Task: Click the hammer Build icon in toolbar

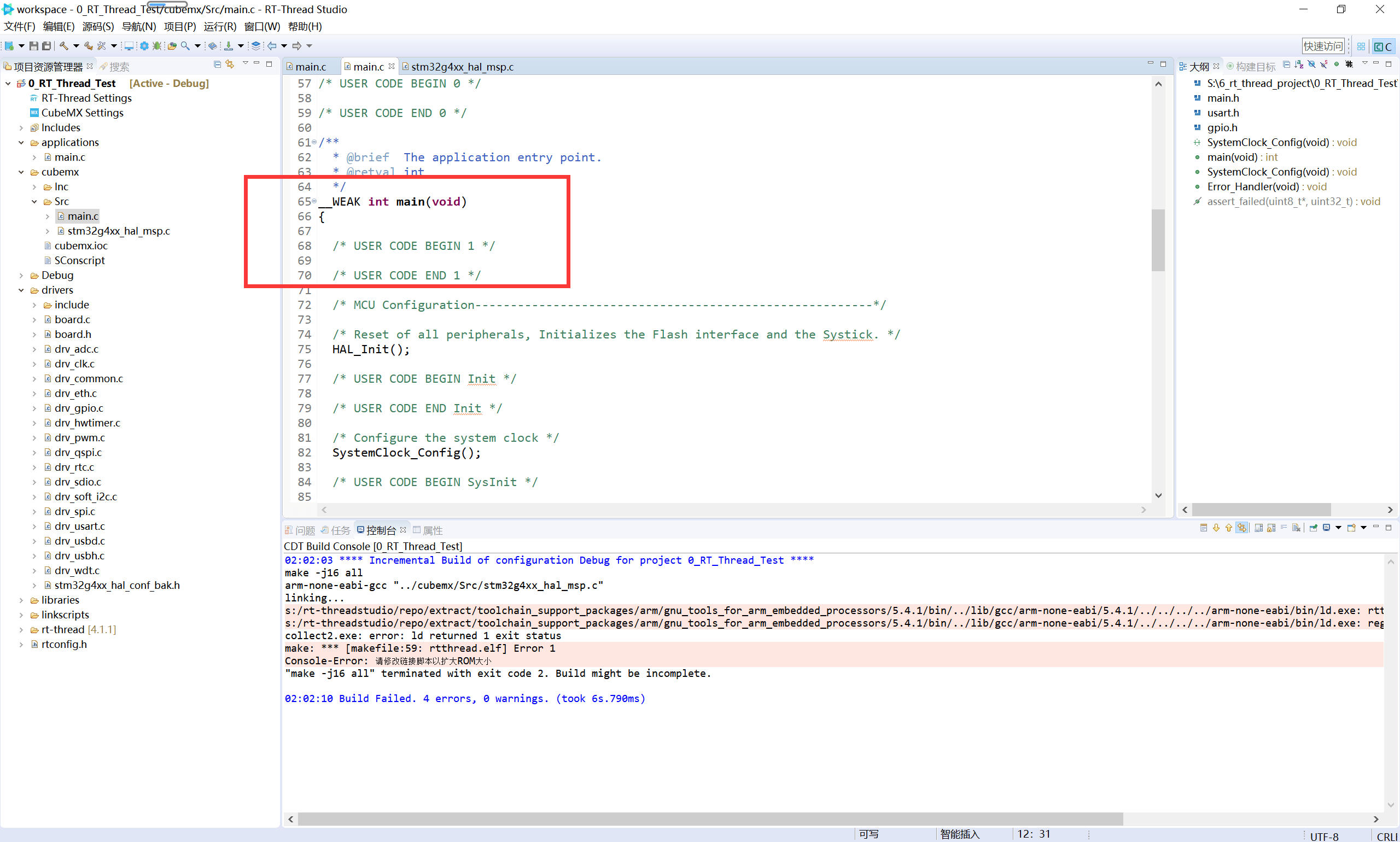Action: [63, 46]
